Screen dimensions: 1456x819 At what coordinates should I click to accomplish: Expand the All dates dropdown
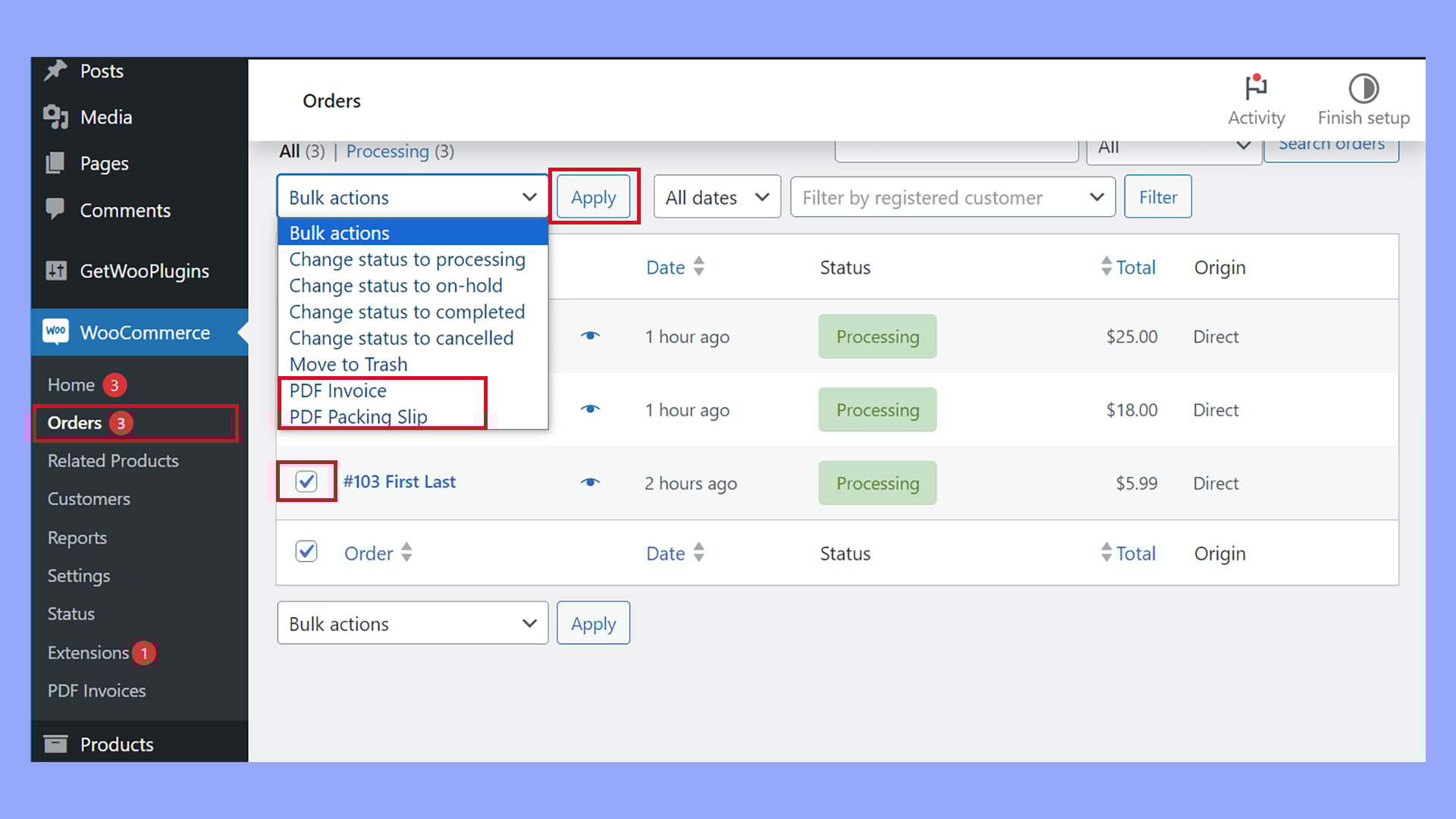(x=717, y=197)
